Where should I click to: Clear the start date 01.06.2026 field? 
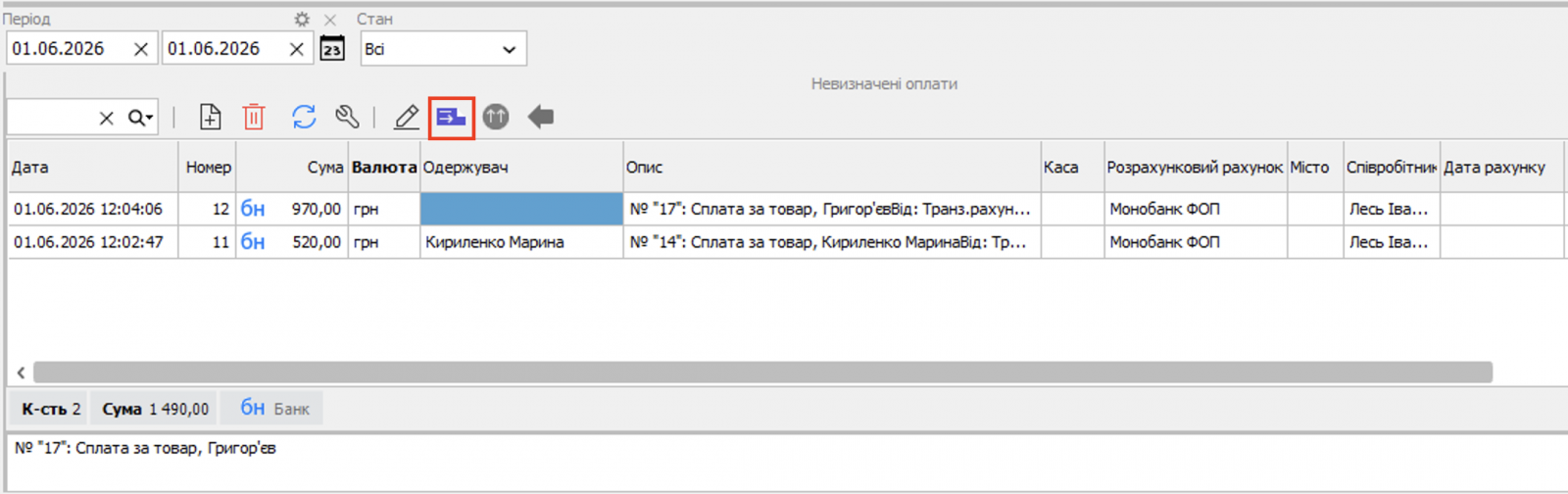tap(141, 49)
